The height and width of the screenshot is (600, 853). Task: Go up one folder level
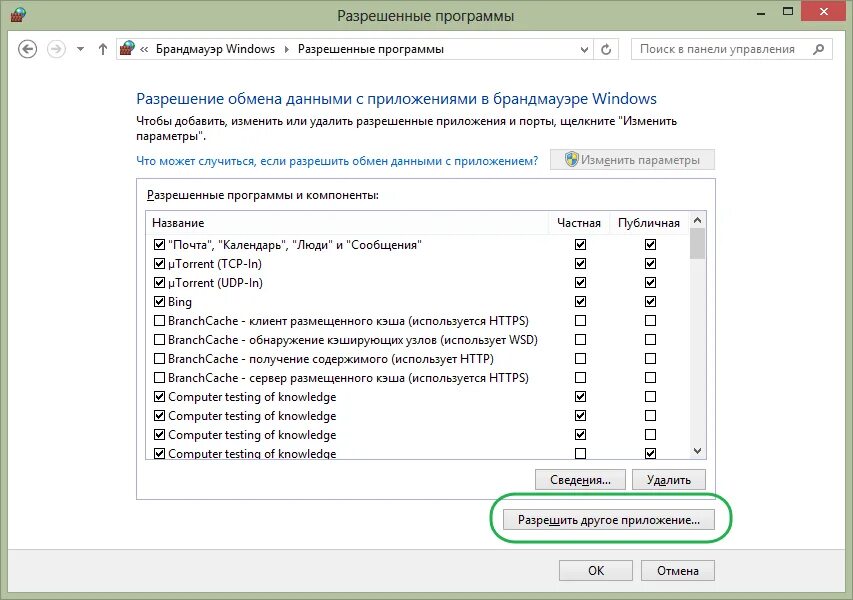[x=103, y=49]
